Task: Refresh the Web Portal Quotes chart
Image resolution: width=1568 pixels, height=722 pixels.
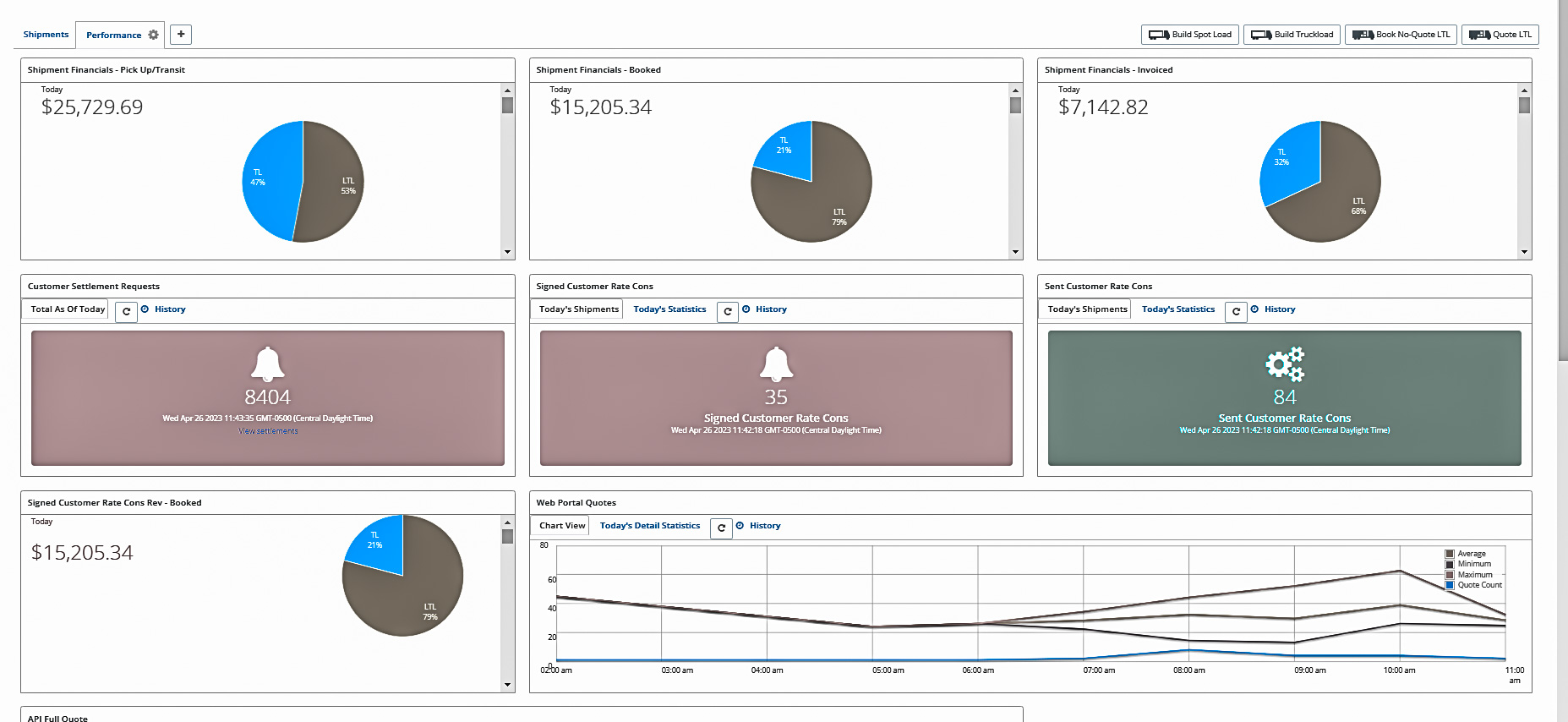Action: pyautogui.click(x=721, y=528)
